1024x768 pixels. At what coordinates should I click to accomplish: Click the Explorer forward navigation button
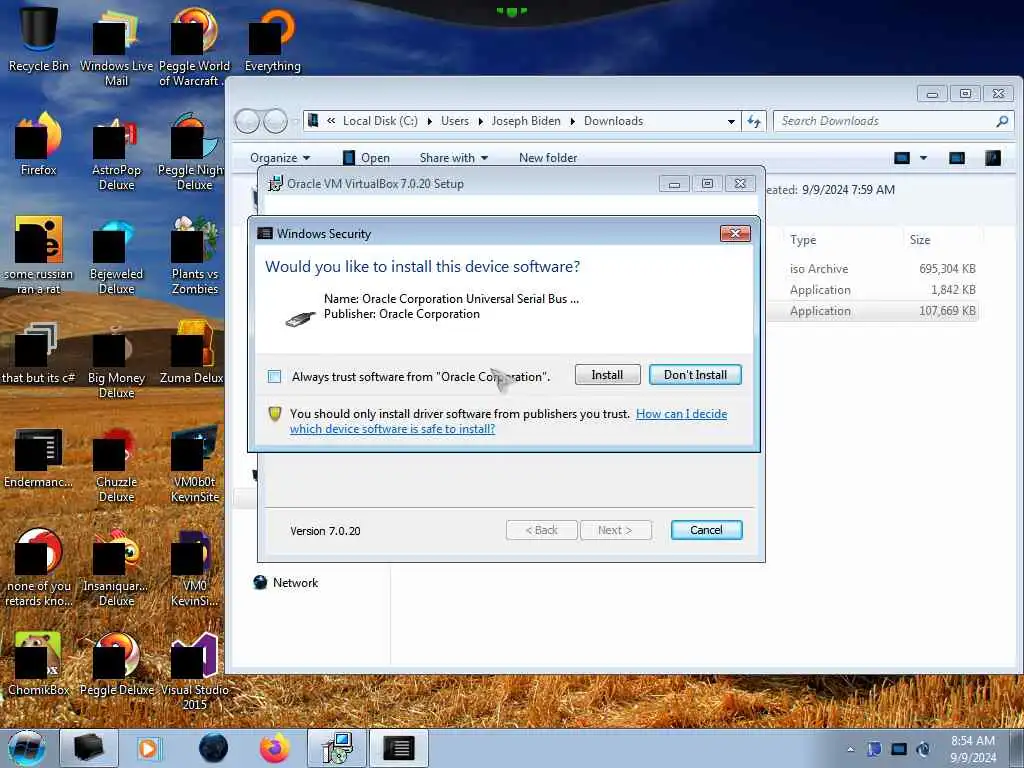click(x=275, y=121)
